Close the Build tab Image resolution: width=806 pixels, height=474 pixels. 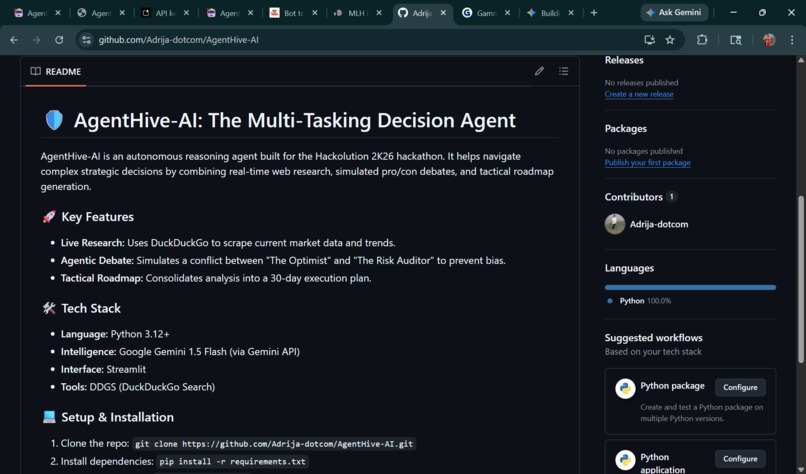[x=571, y=13]
